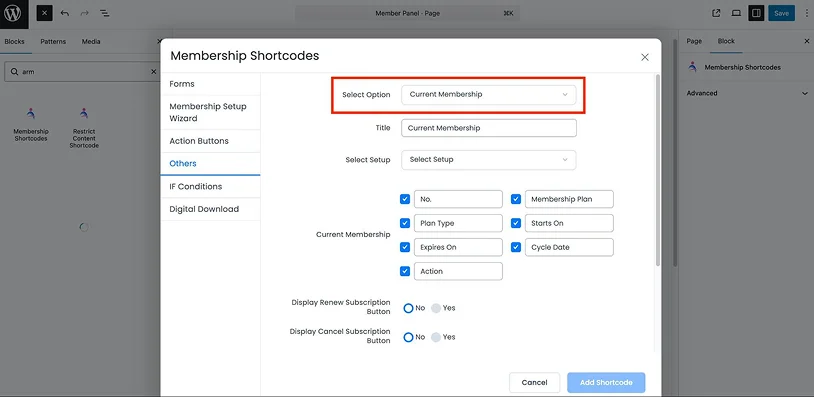814x397 pixels.
Task: Toggle the settings sidebar panel icon
Action: click(756, 13)
